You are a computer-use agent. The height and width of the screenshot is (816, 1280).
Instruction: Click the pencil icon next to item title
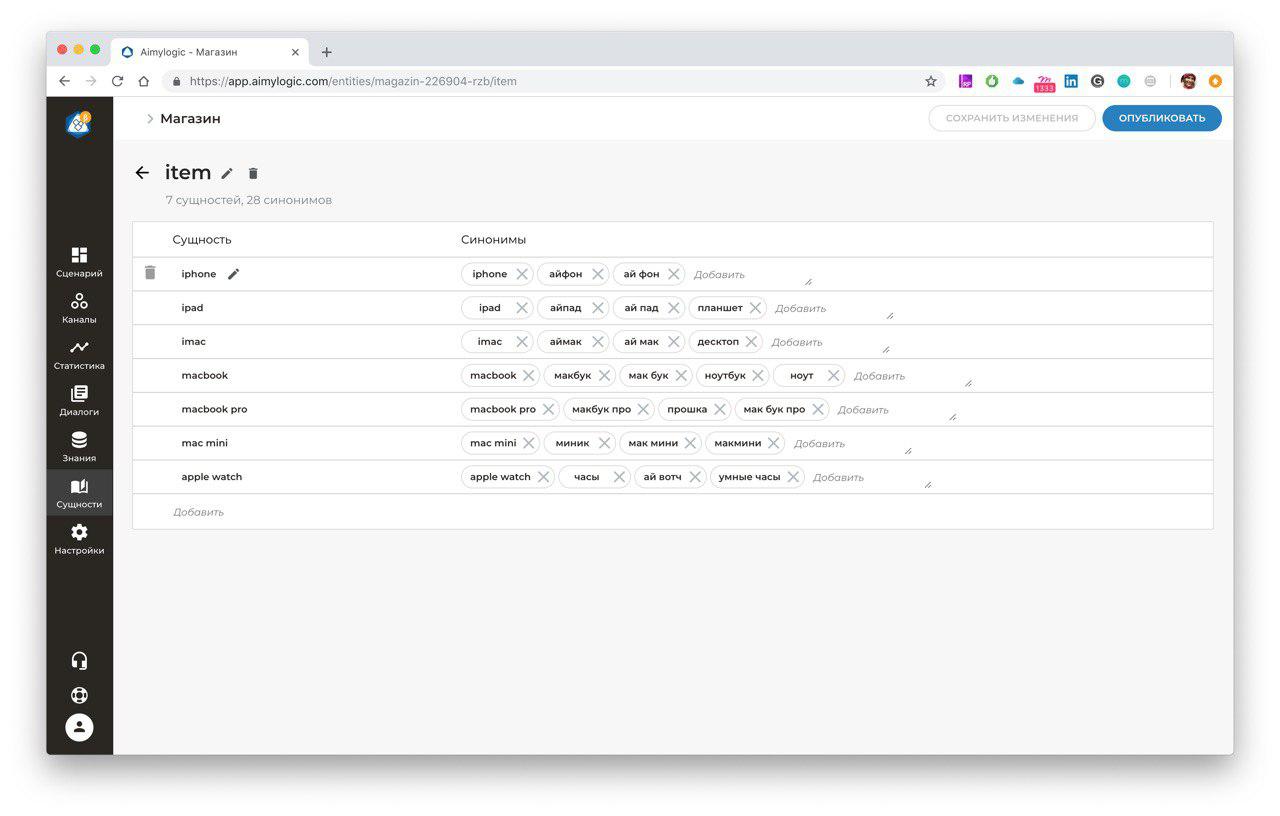tap(227, 173)
